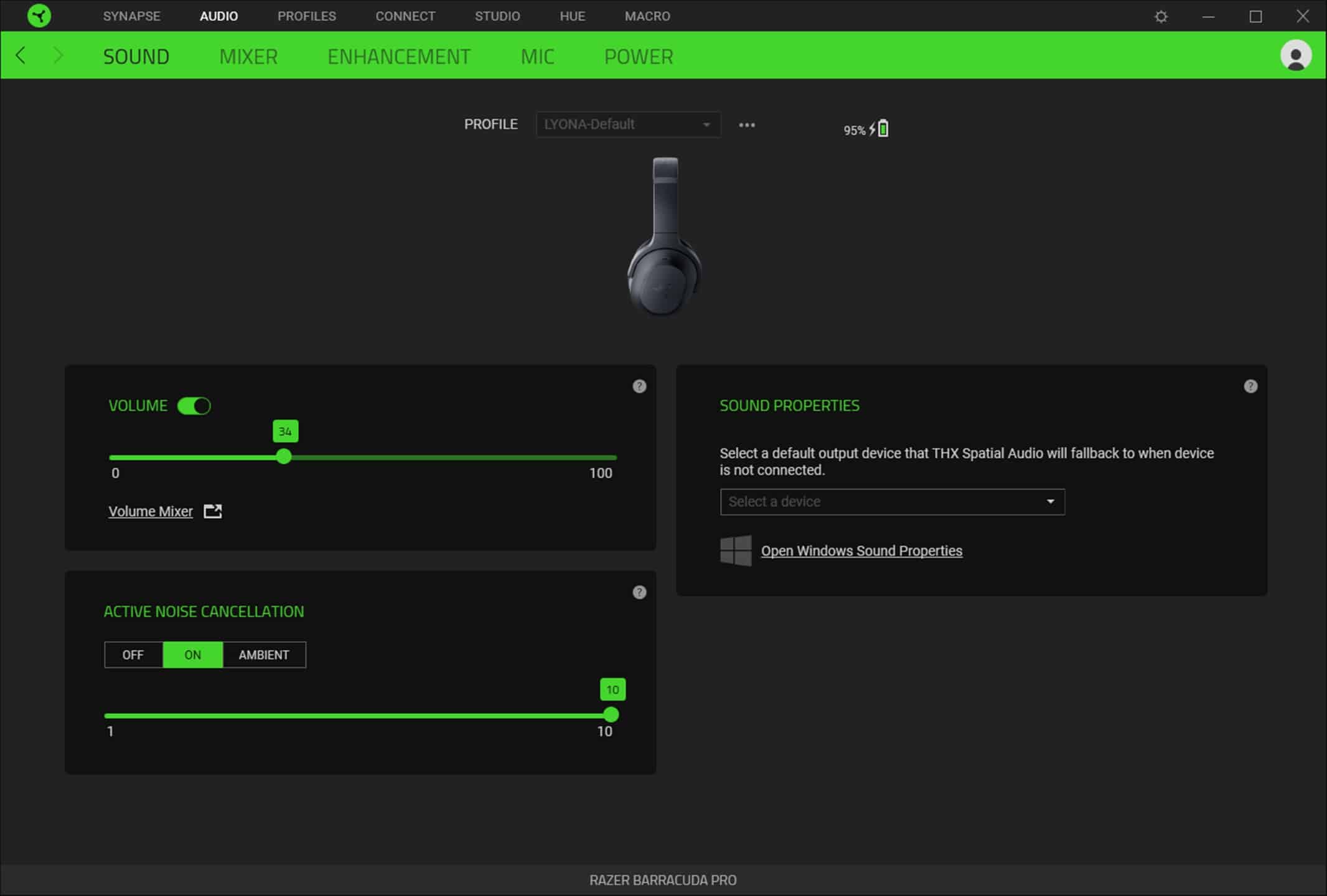Switch to the SYNAPSE top tab
Viewport: 1327px width, 896px height.
point(131,16)
